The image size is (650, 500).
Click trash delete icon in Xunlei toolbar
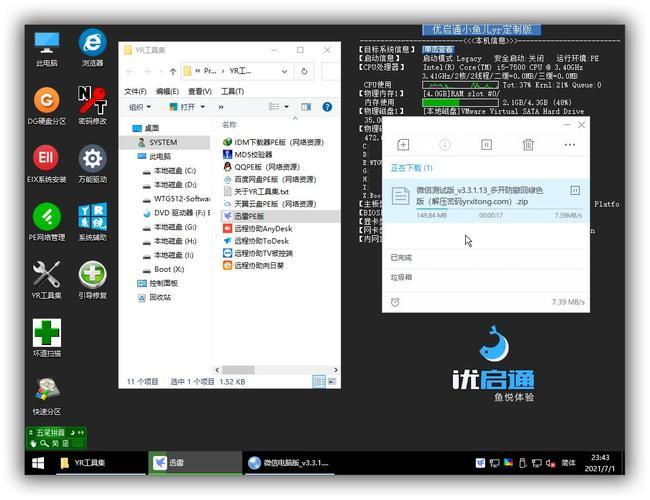coord(528,145)
